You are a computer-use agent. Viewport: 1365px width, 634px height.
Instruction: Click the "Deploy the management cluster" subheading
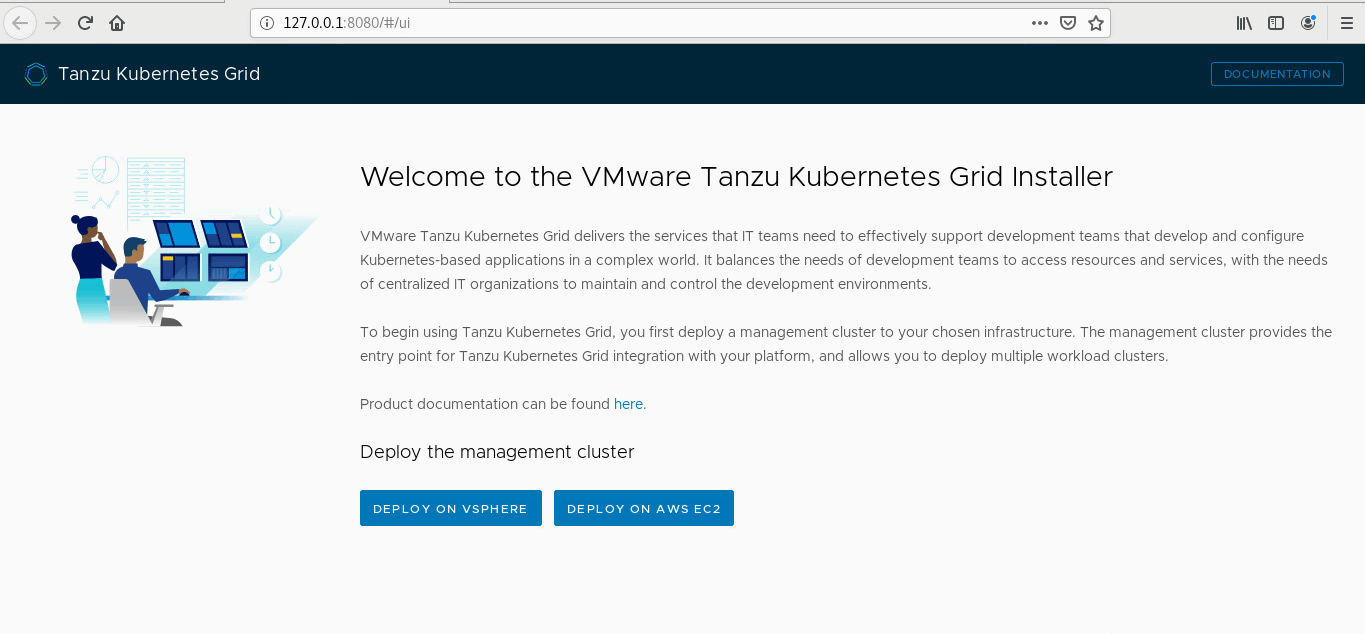497,452
